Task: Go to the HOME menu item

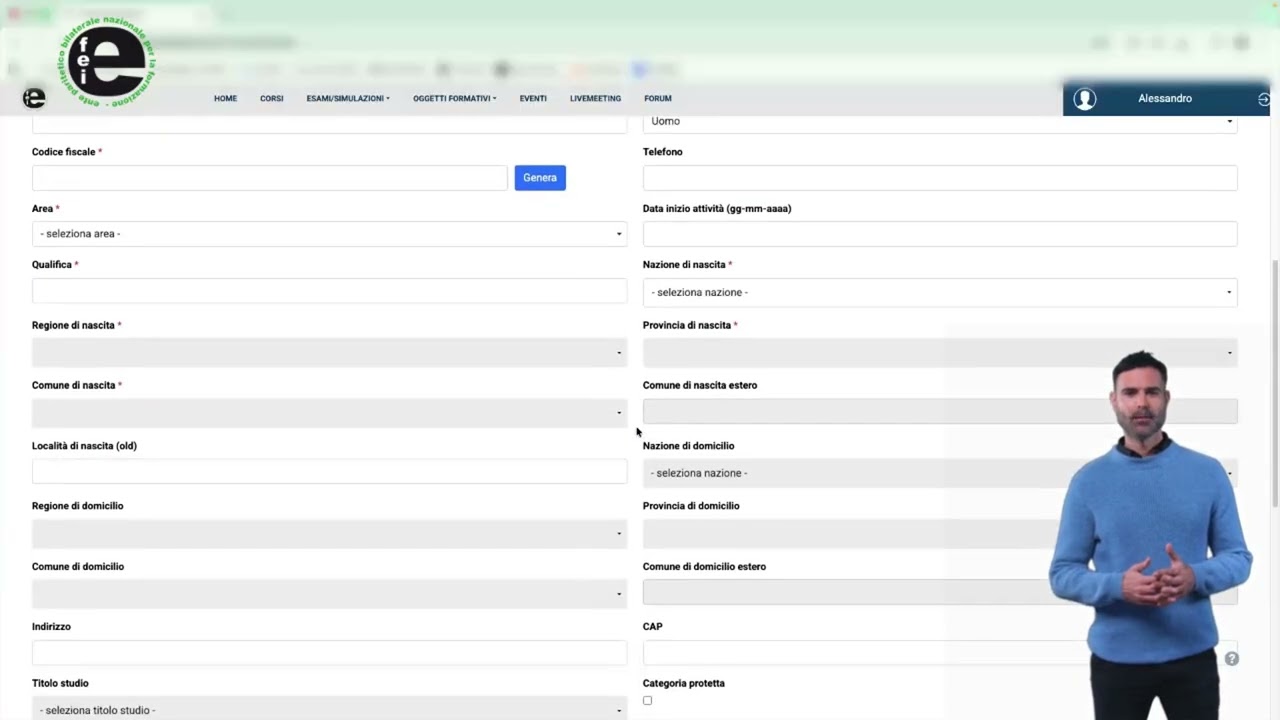Action: (225, 98)
